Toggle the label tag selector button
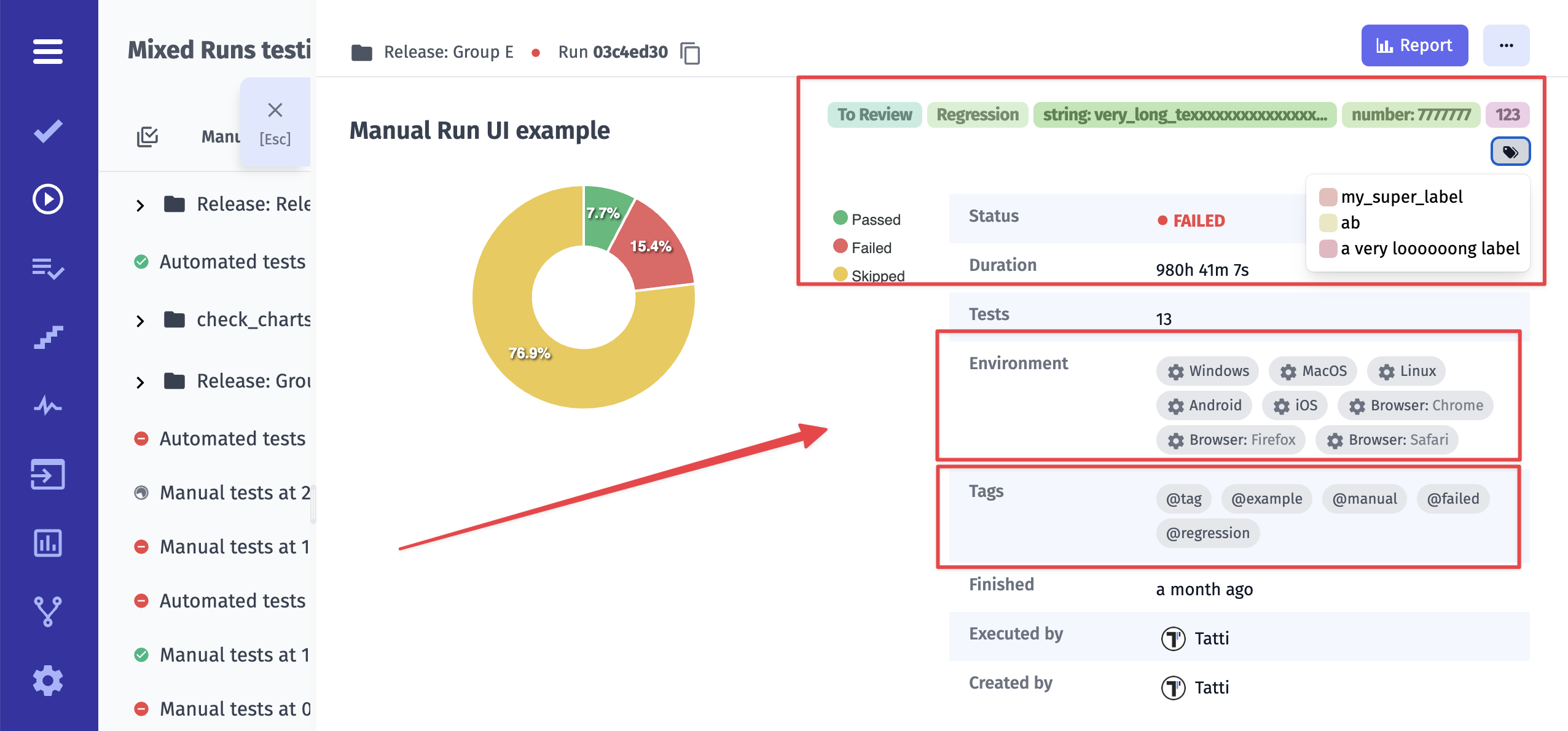The width and height of the screenshot is (1568, 731). (x=1509, y=151)
